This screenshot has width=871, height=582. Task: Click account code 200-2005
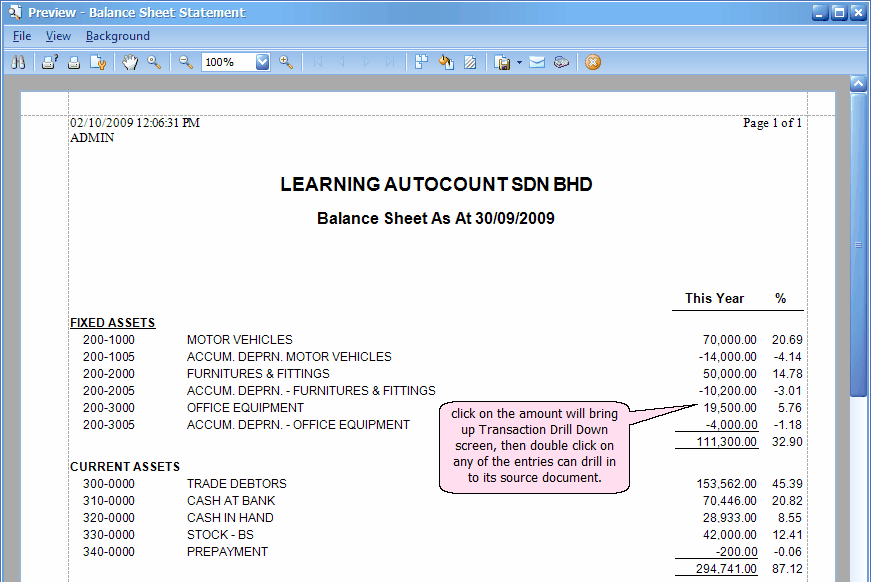click(109, 391)
